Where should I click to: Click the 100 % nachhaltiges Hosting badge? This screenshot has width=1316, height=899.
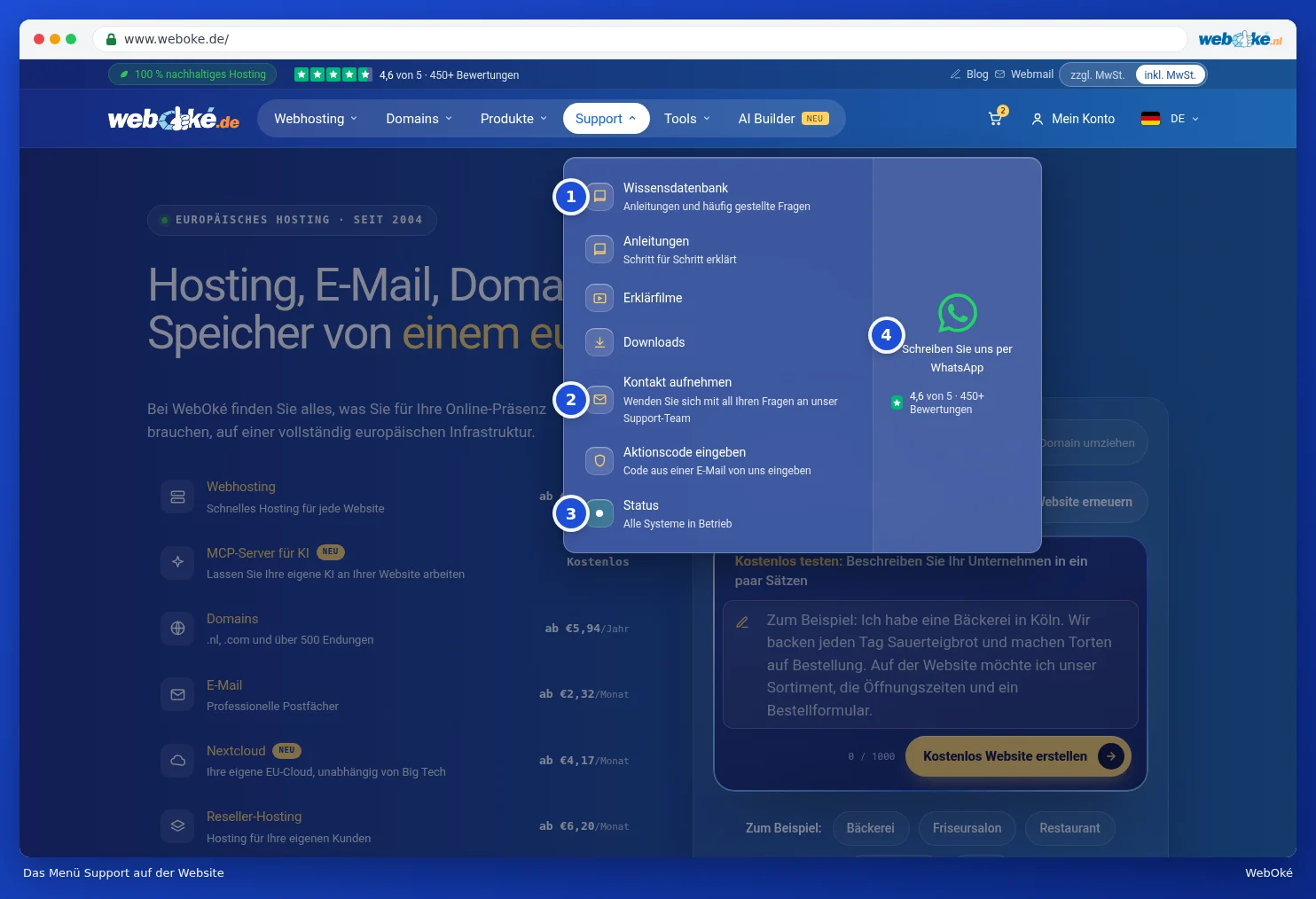click(x=192, y=74)
